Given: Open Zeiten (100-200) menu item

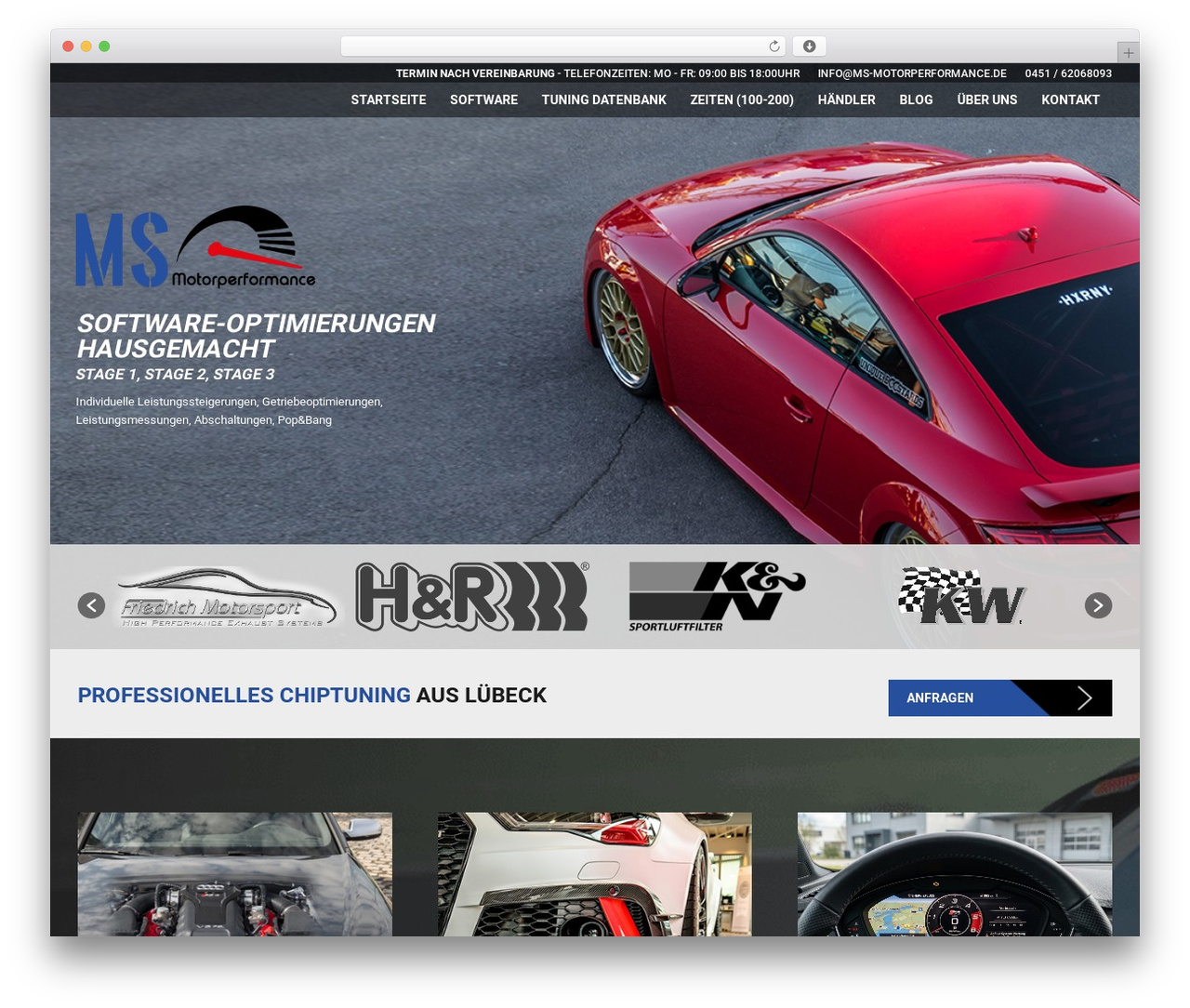Looking at the screenshot, I should pos(742,99).
